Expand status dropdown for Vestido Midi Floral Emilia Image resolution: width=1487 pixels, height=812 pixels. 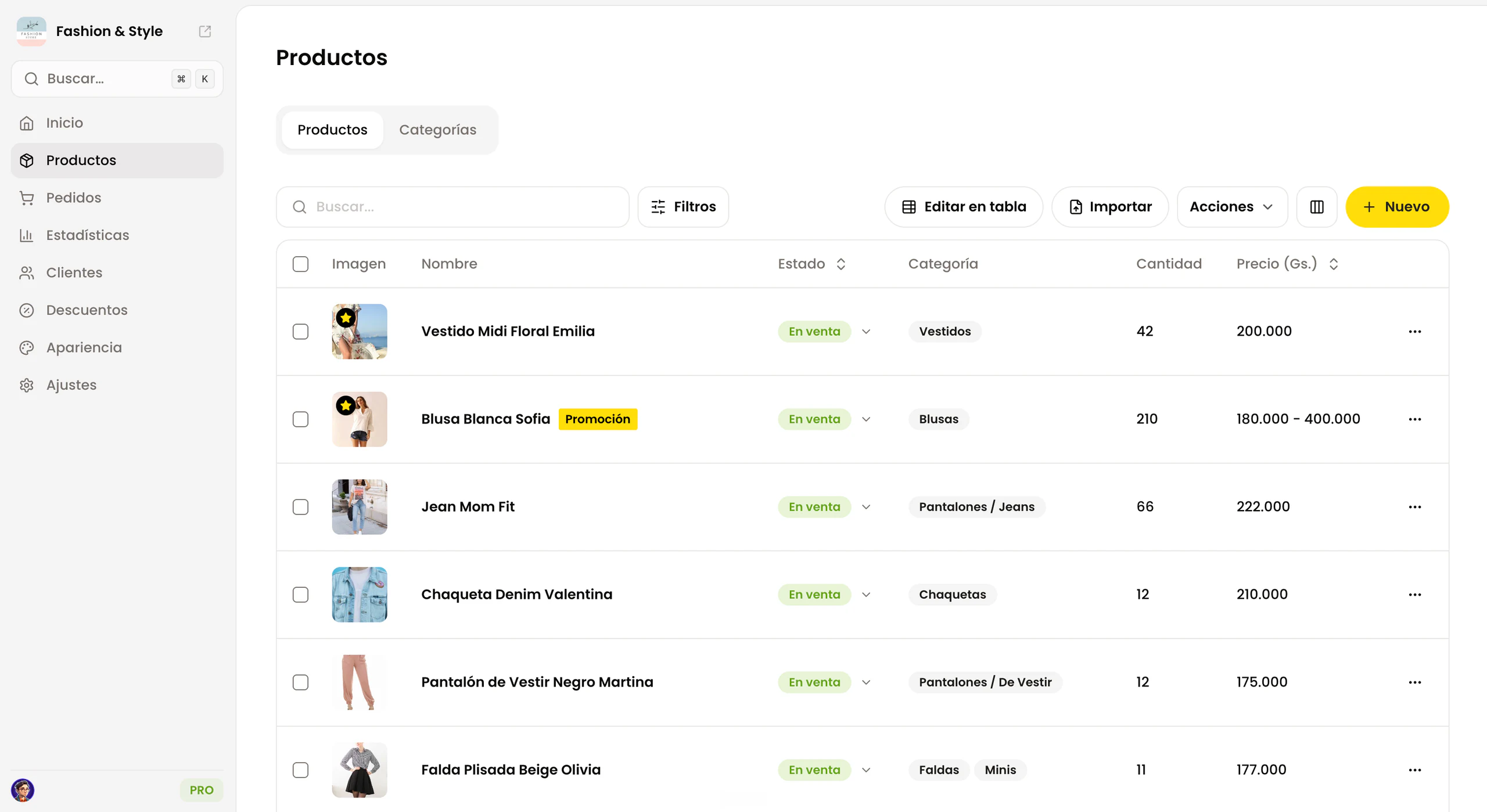pos(866,332)
